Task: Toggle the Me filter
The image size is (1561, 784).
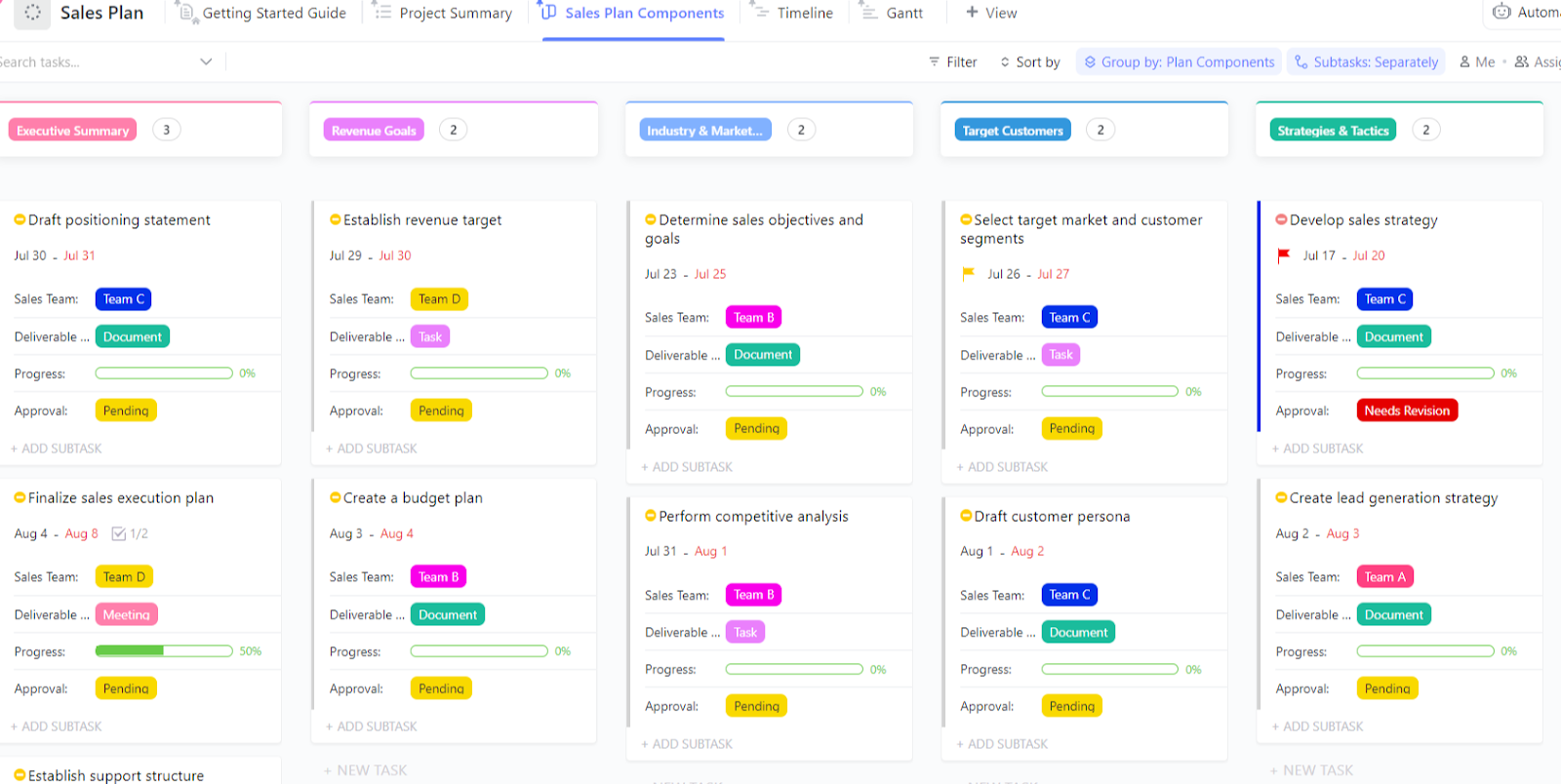Action: point(1477,62)
